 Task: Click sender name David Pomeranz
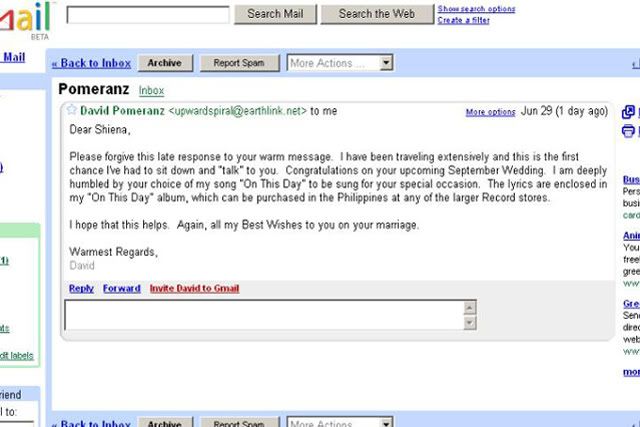tap(122, 111)
